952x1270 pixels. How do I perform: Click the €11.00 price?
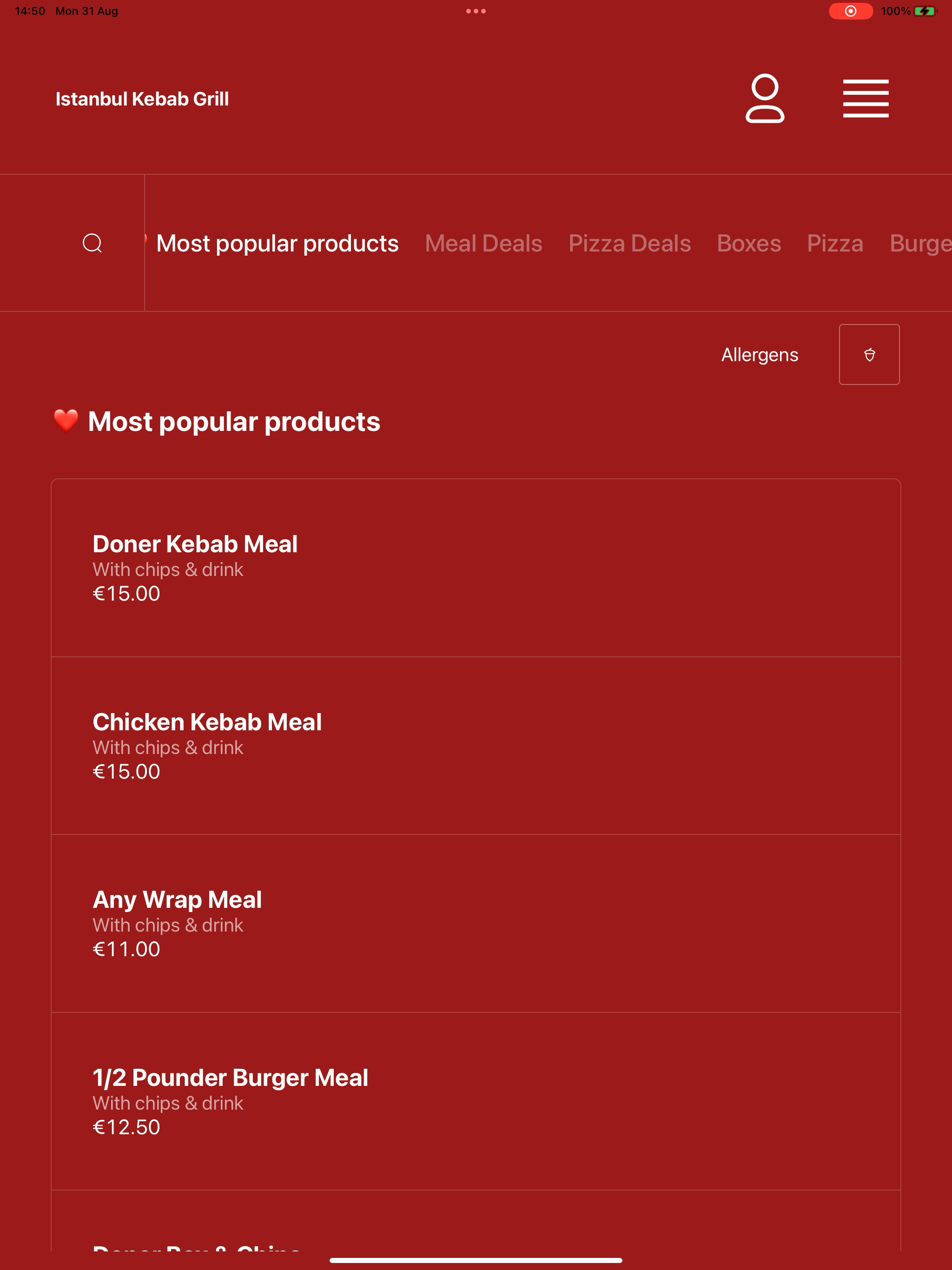point(126,949)
